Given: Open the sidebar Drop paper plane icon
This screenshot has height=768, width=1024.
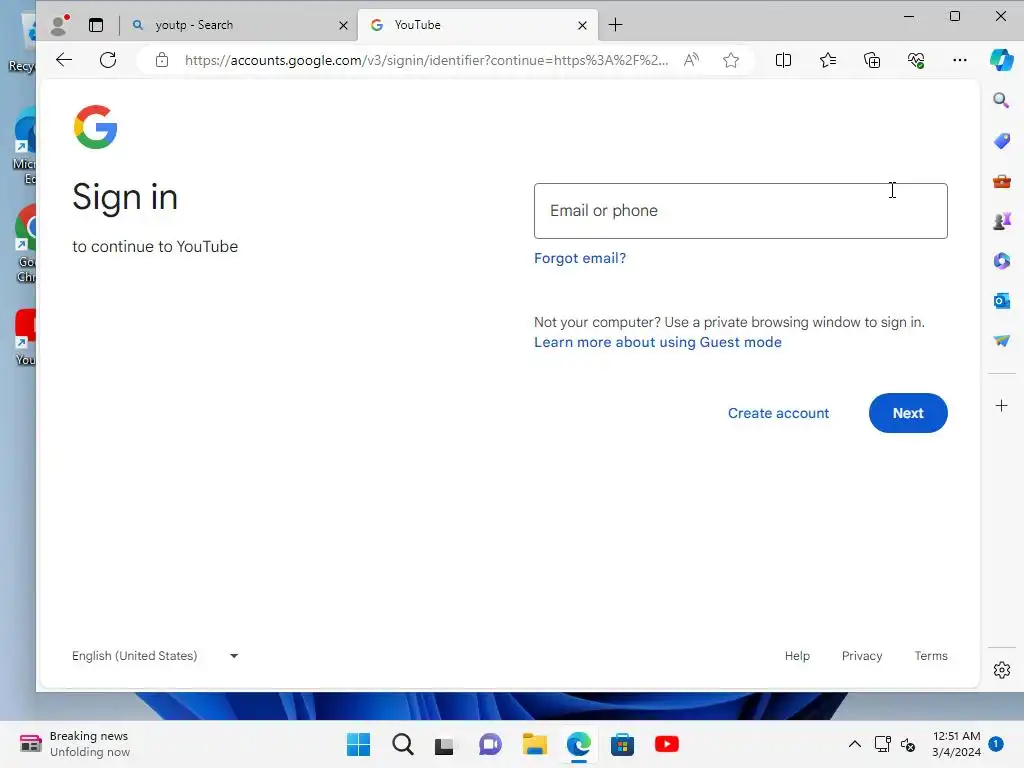Looking at the screenshot, I should 1001,340.
